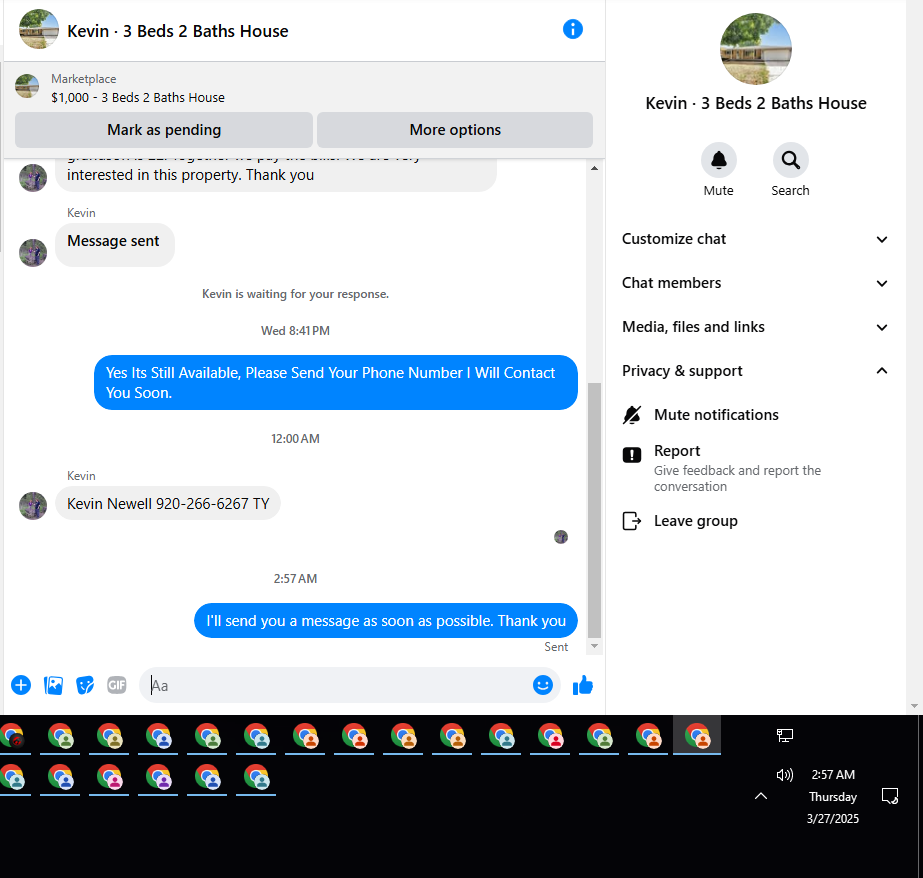The height and width of the screenshot is (878, 923).
Task: Open Windows notification center
Action: point(890,796)
